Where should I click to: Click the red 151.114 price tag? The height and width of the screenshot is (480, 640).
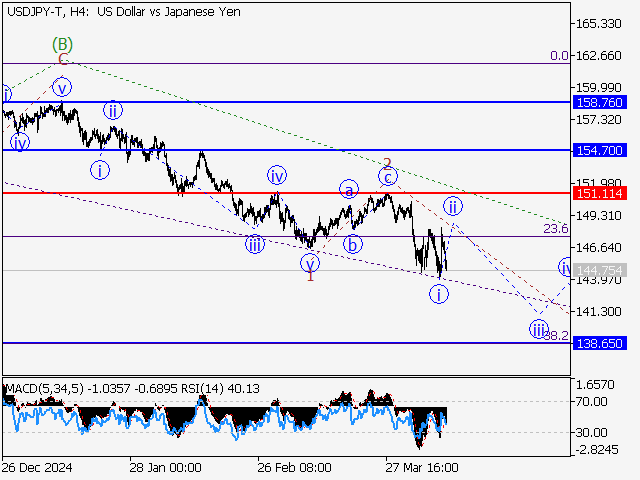pos(600,192)
